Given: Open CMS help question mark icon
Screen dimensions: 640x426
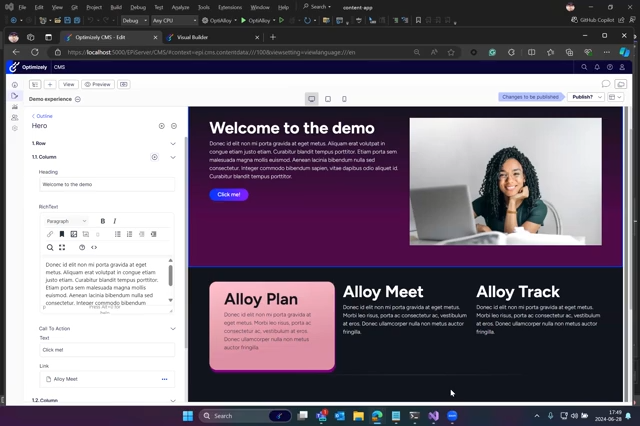Looking at the screenshot, I should [610, 67].
